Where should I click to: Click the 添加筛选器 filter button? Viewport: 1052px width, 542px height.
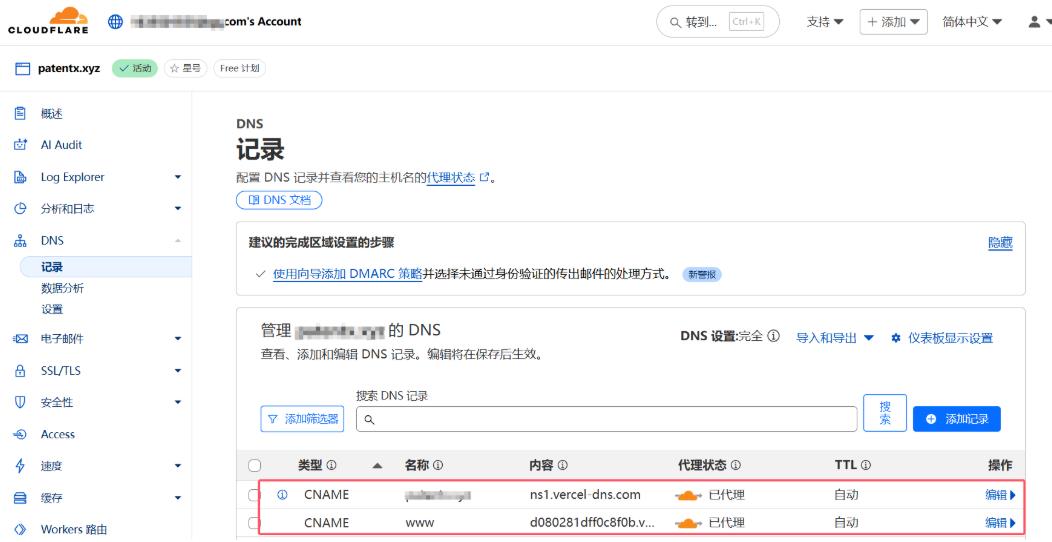302,419
